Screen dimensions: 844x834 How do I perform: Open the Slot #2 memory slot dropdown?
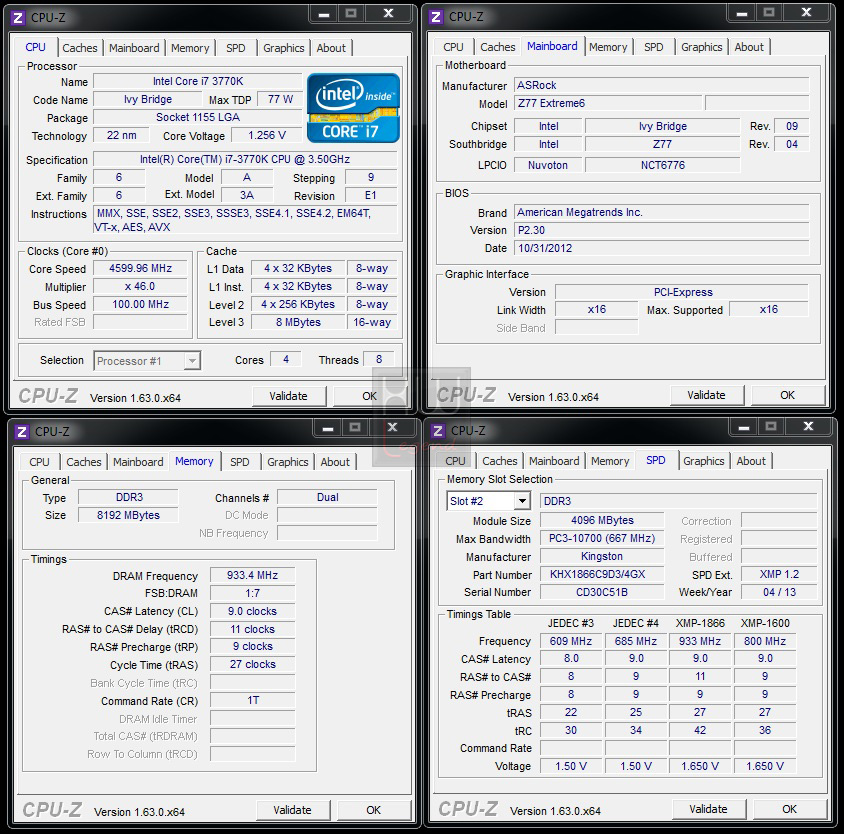point(488,501)
